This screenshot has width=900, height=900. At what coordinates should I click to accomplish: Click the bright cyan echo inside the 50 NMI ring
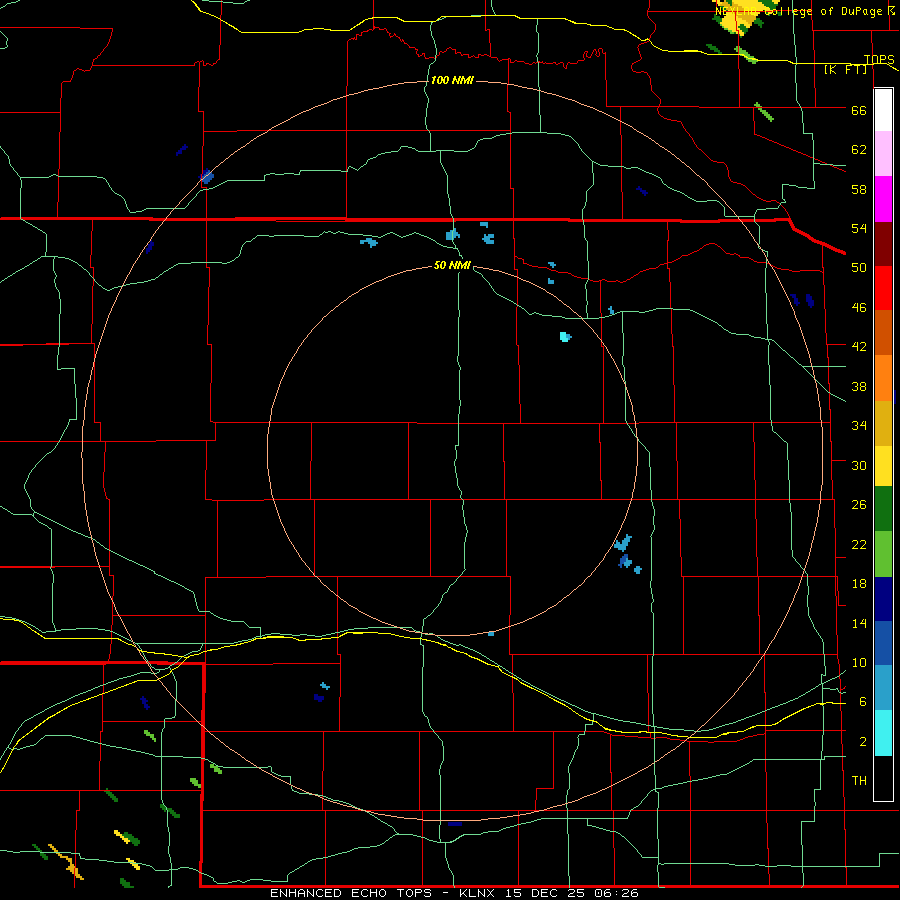click(565, 336)
